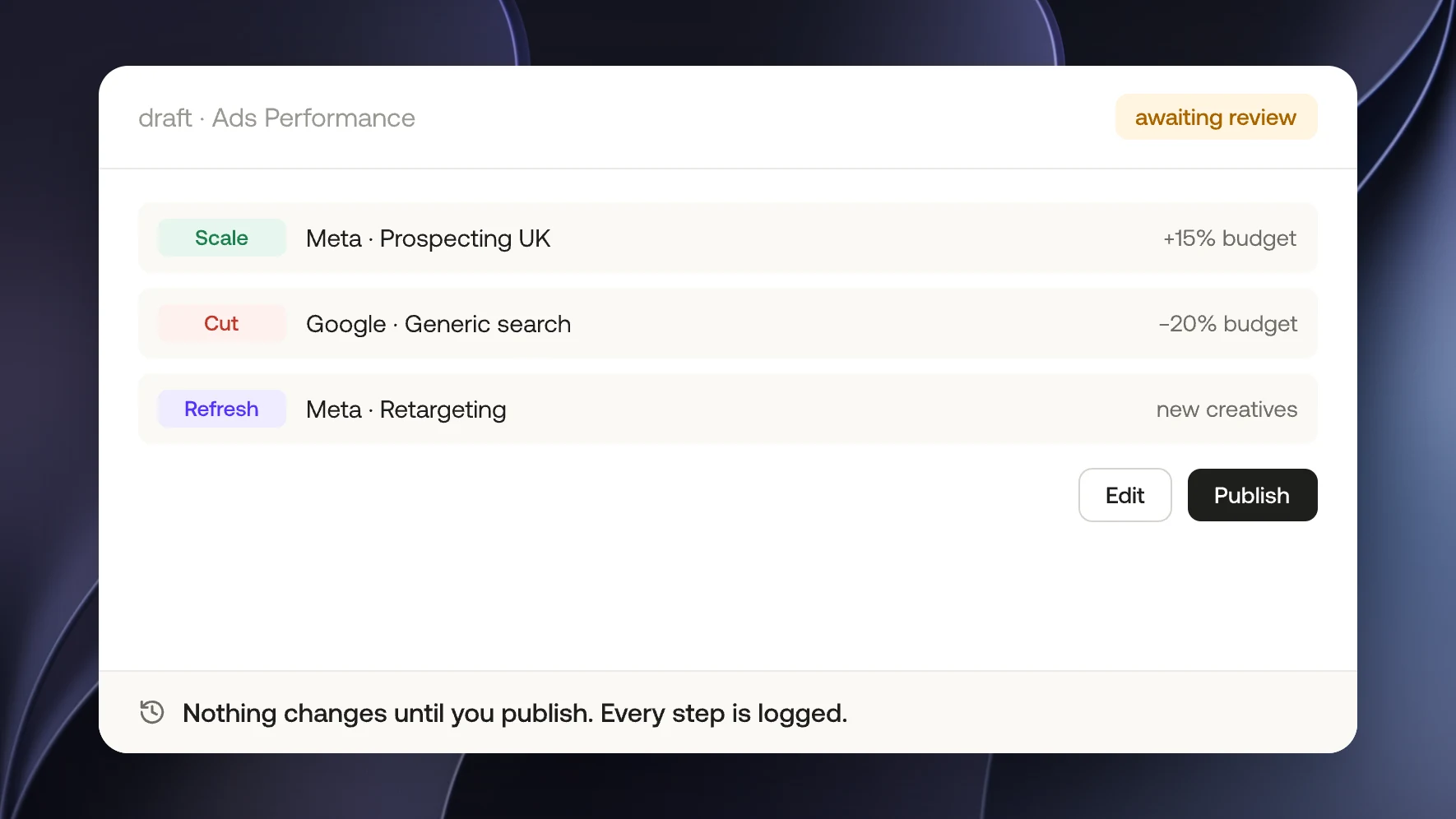Image resolution: width=1456 pixels, height=819 pixels.
Task: Click the '−20% budget' value
Action: coord(1228,324)
